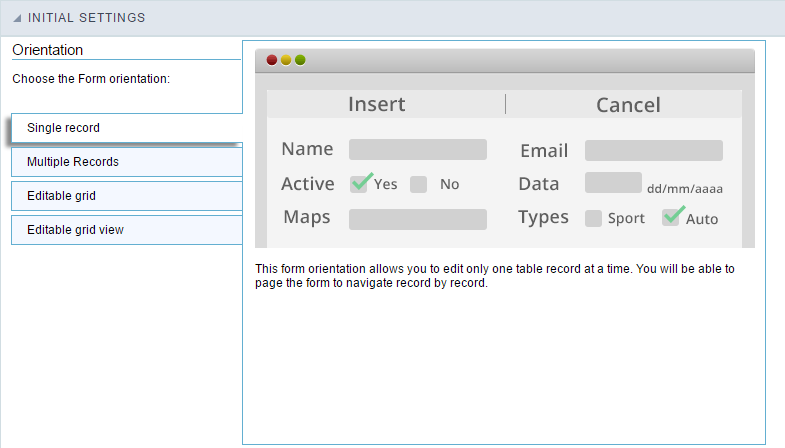Check the Sport type checkbox

tap(593, 218)
